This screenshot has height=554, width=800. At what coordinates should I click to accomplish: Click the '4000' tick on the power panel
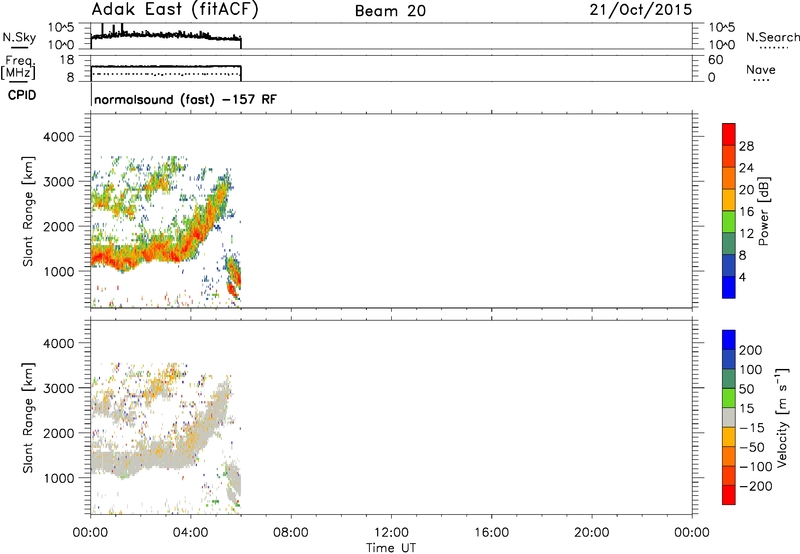pos(59,137)
